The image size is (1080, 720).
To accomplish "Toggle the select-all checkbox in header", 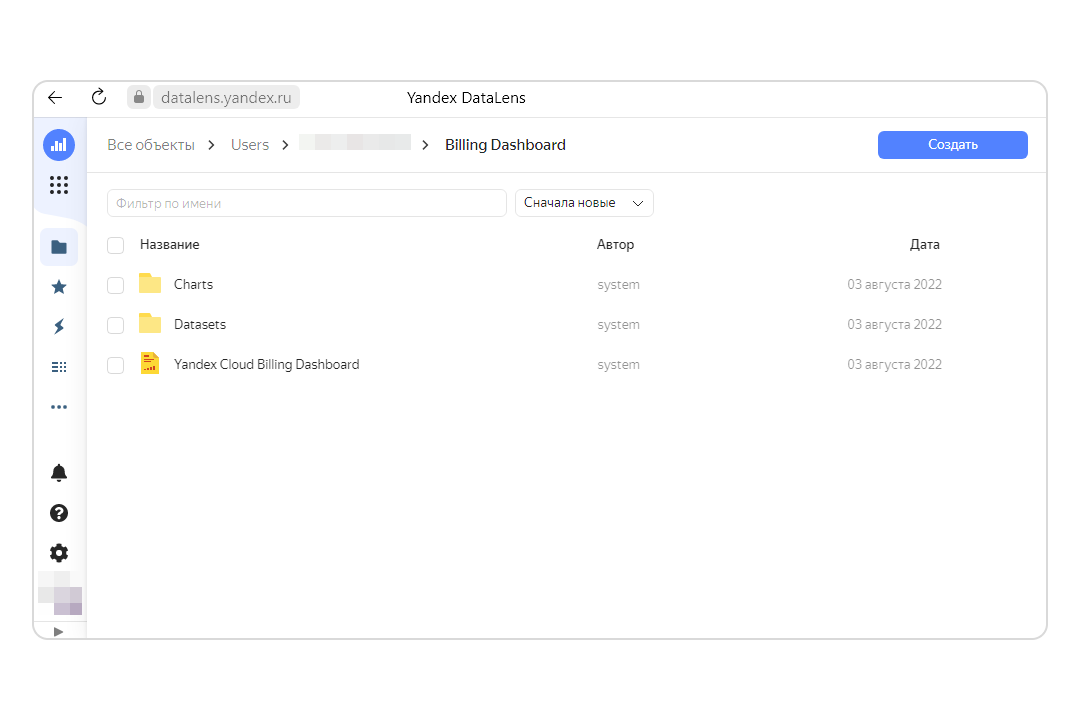I will pyautogui.click(x=116, y=245).
